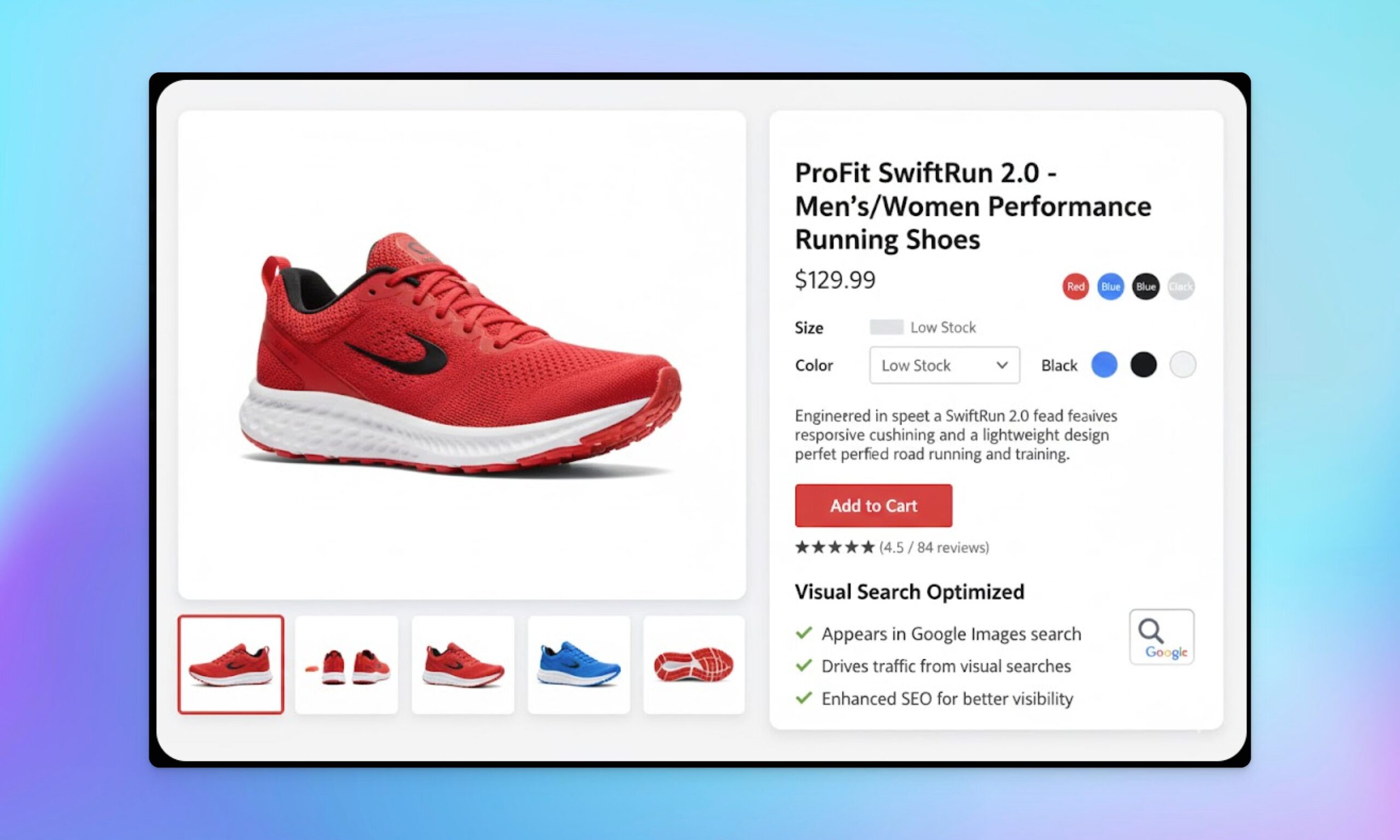Image resolution: width=1400 pixels, height=840 pixels.
Task: Click the Google search magnifier icon
Action: 1162,637
